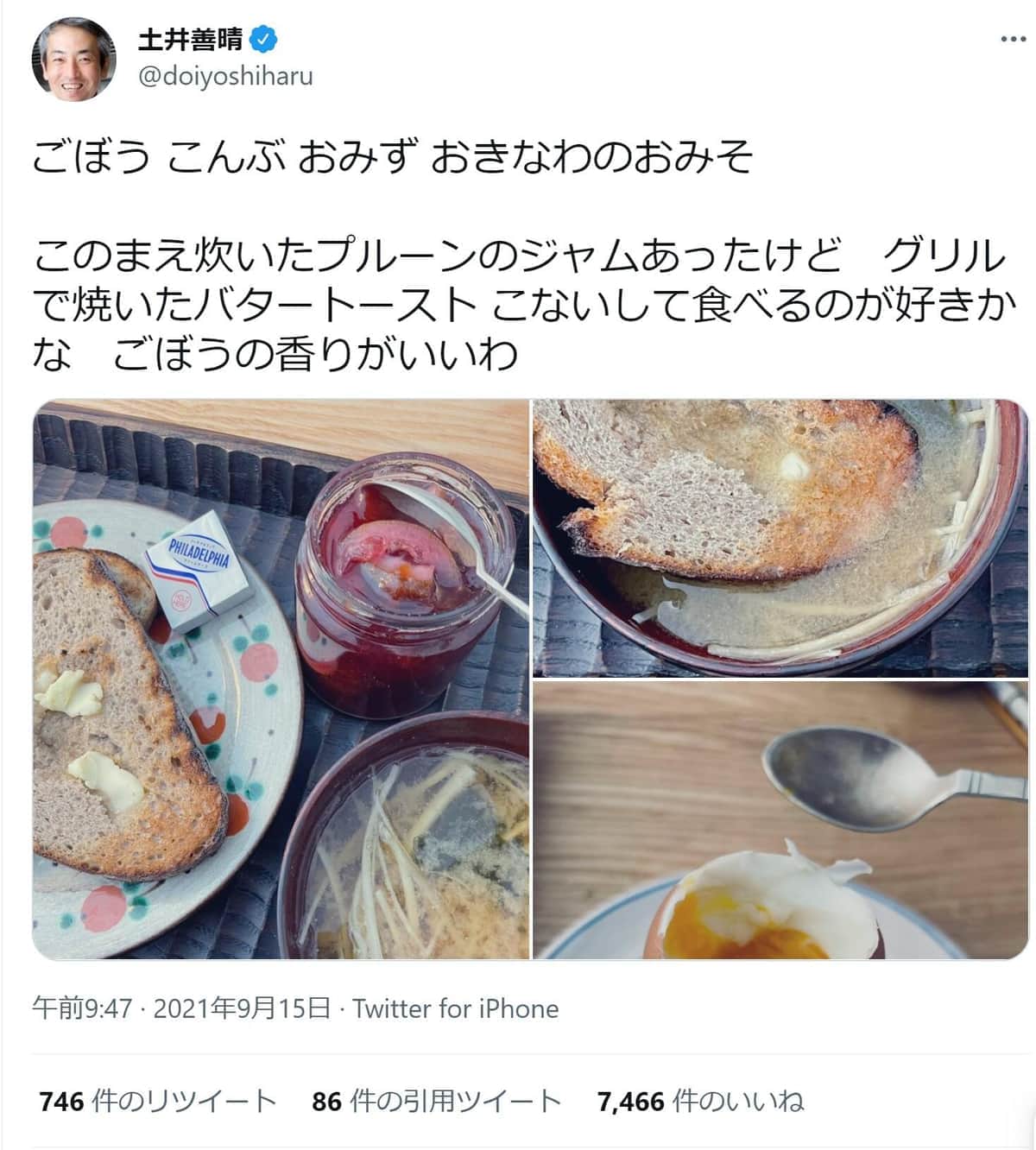Click the blue verified badge icon

(263, 39)
